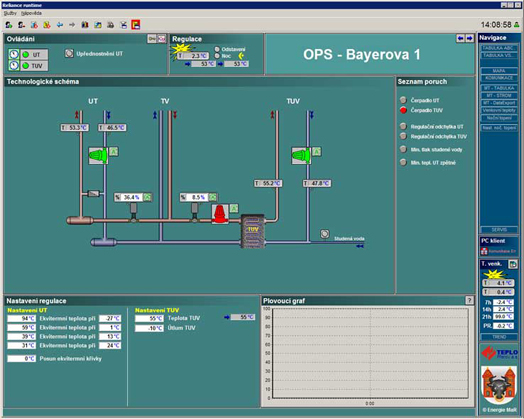Click the green TUV pump icon
This screenshot has width=524, height=419.
[301, 155]
